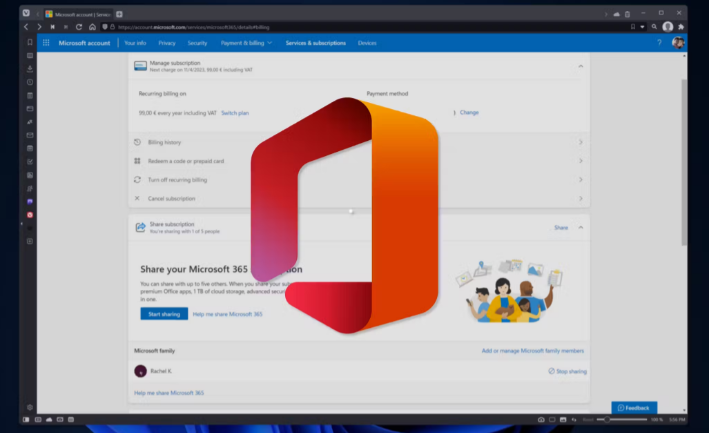Go to the home page icon
This screenshot has height=433, width=709.
[92, 27]
